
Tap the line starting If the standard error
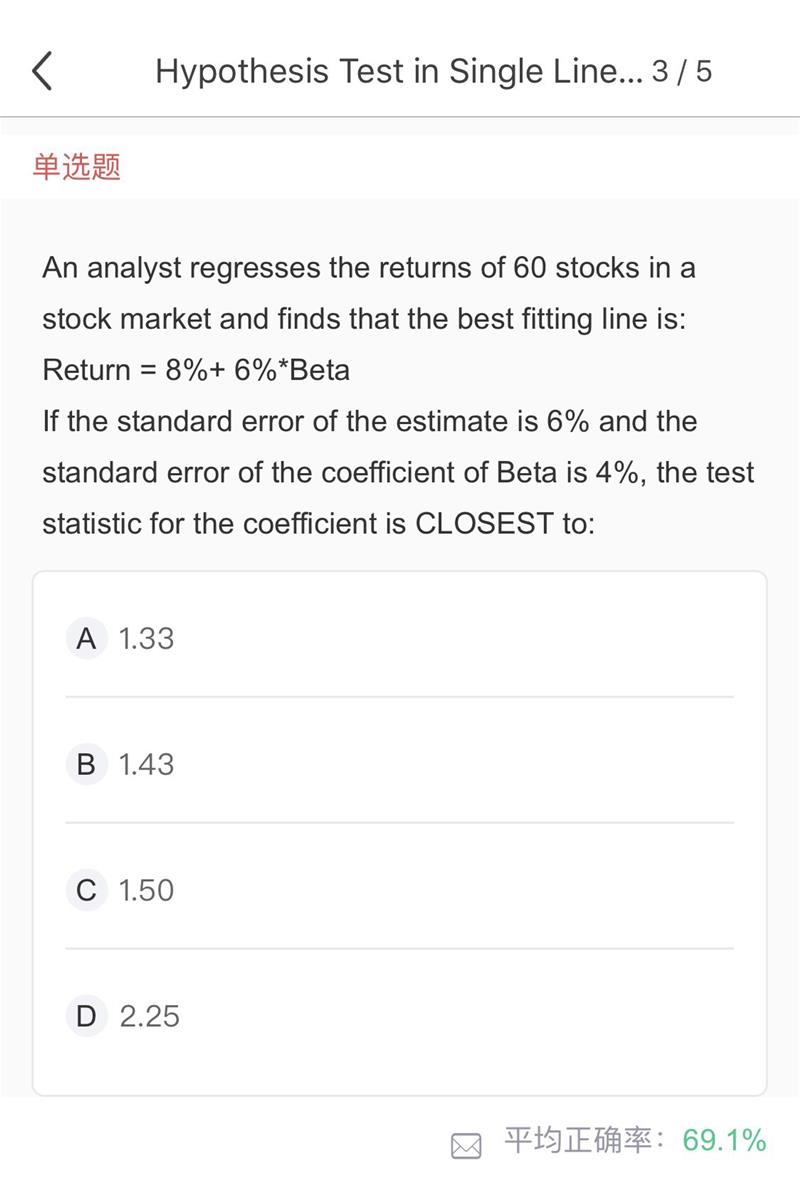tap(370, 421)
